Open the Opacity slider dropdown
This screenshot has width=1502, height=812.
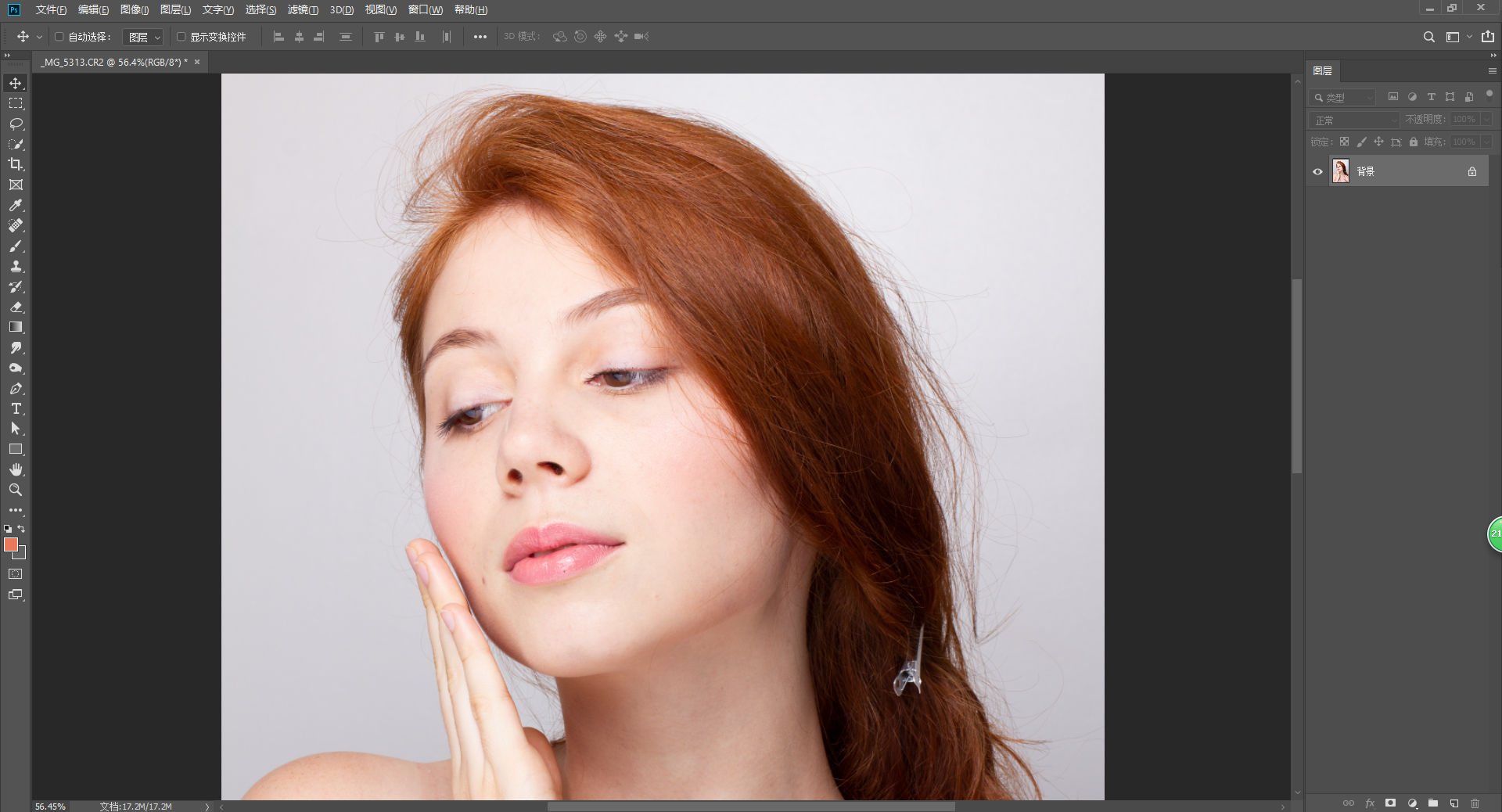click(x=1486, y=119)
